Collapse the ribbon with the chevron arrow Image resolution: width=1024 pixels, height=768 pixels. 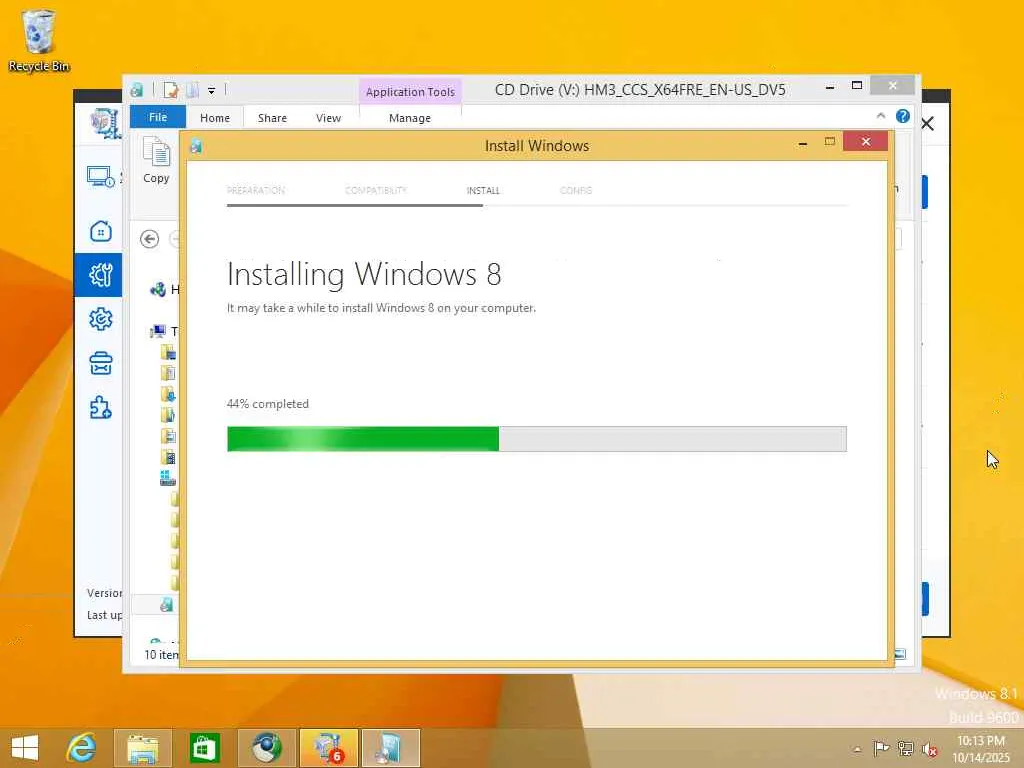pos(881,116)
